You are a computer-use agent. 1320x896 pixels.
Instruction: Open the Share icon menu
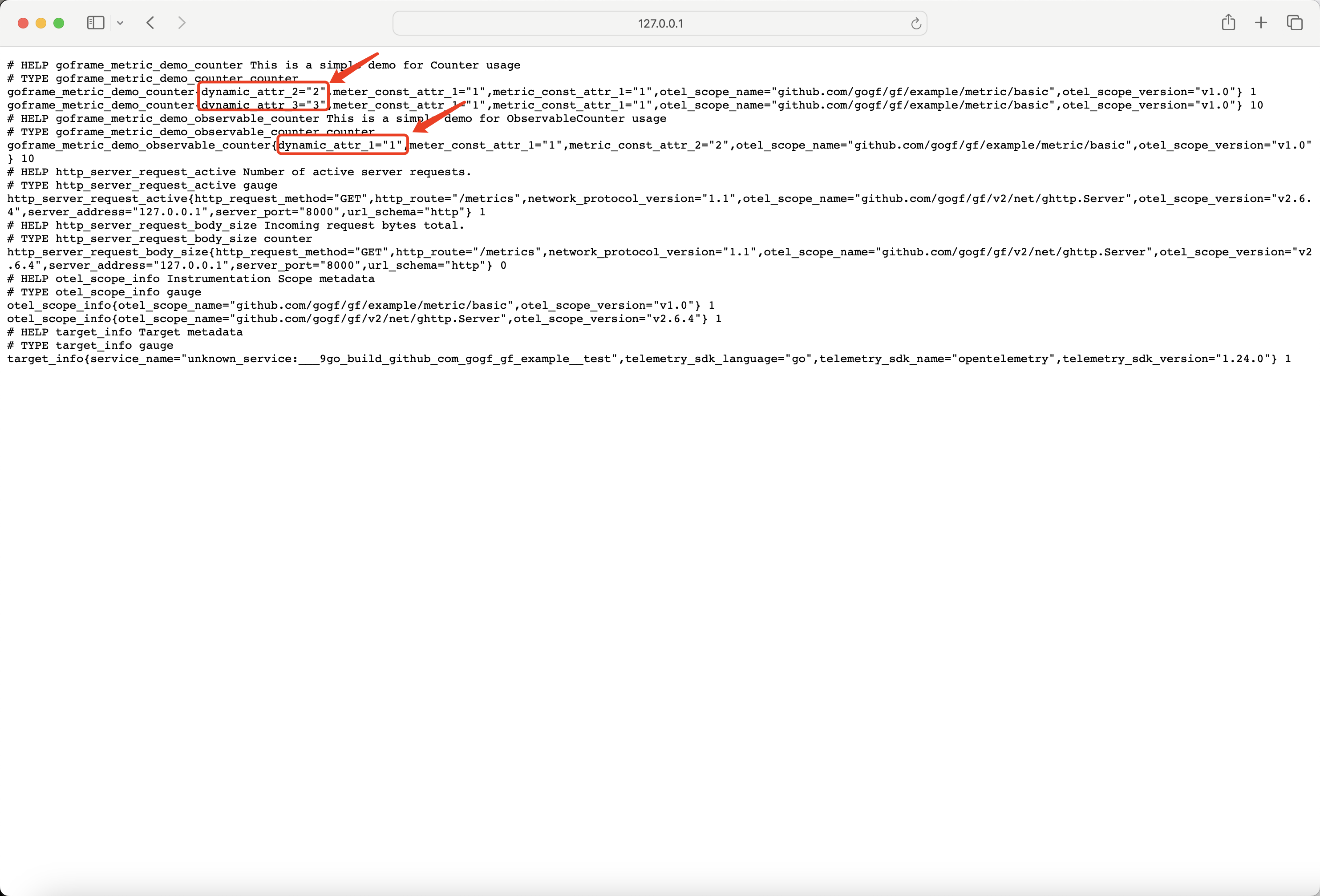(1228, 23)
